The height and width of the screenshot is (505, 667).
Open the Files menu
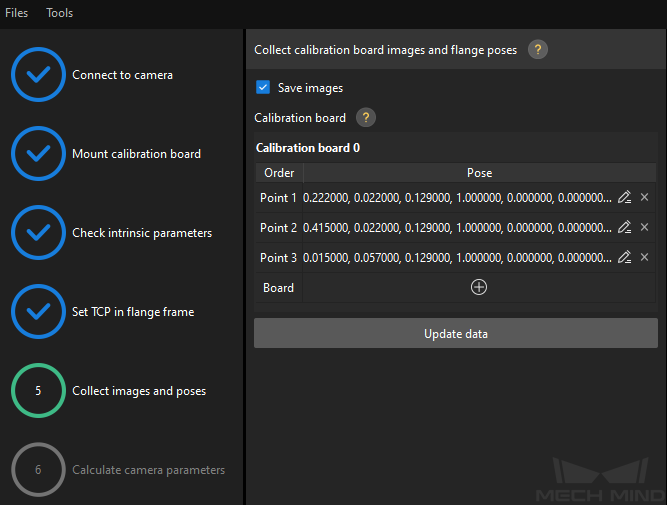[17, 13]
